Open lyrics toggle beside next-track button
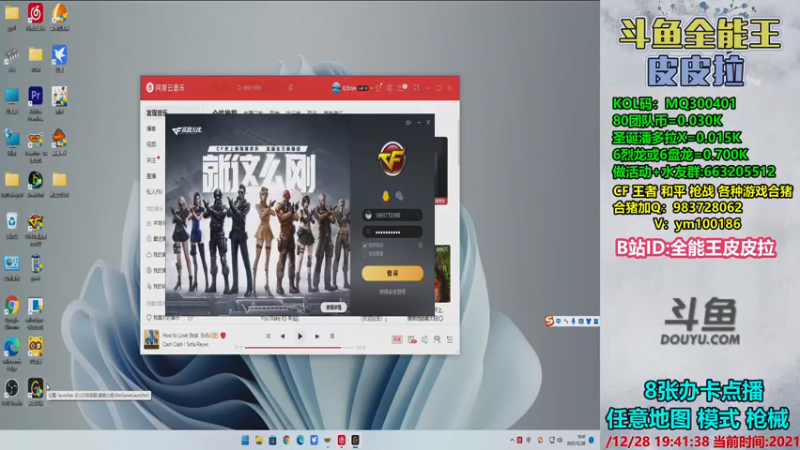This screenshot has width=800, height=450. tap(332, 336)
